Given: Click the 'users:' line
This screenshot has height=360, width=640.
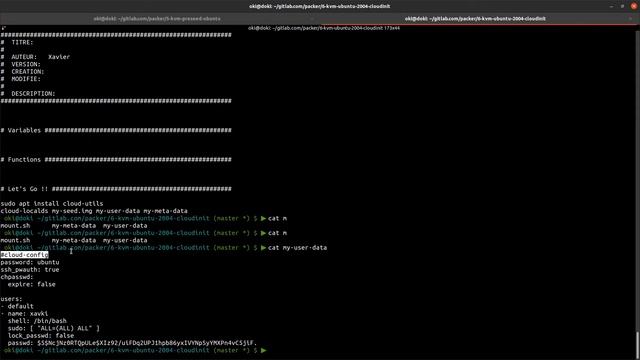Looking at the screenshot, I should 11,299.
